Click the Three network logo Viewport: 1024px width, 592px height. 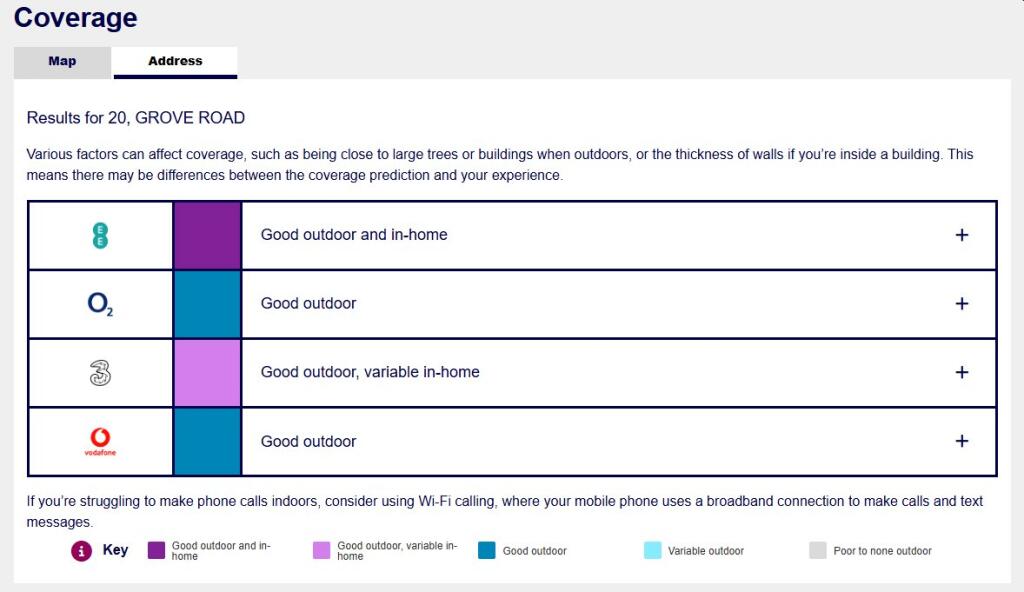click(x=100, y=373)
